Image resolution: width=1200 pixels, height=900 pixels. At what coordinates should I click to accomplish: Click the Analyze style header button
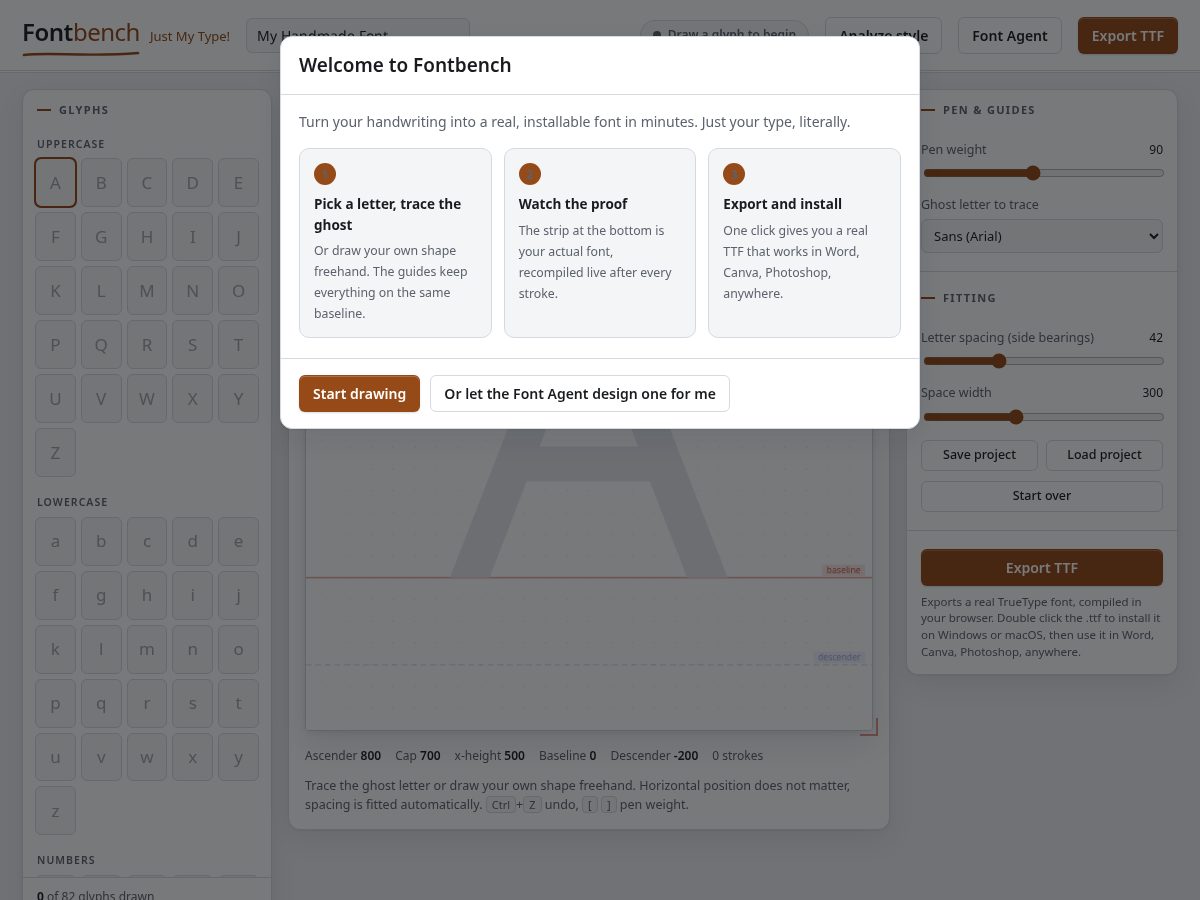point(883,36)
